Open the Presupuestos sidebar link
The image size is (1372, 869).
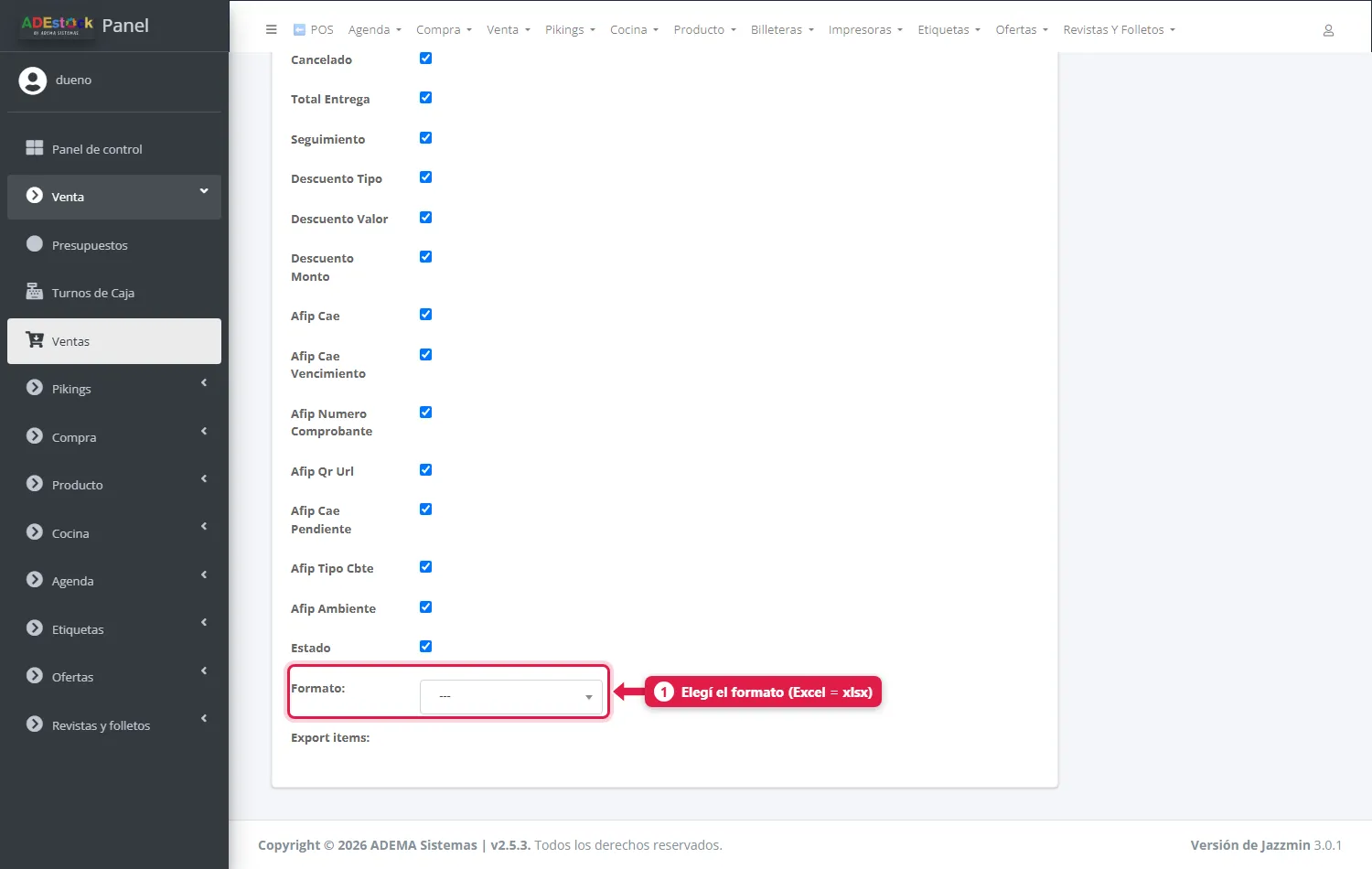click(x=114, y=245)
